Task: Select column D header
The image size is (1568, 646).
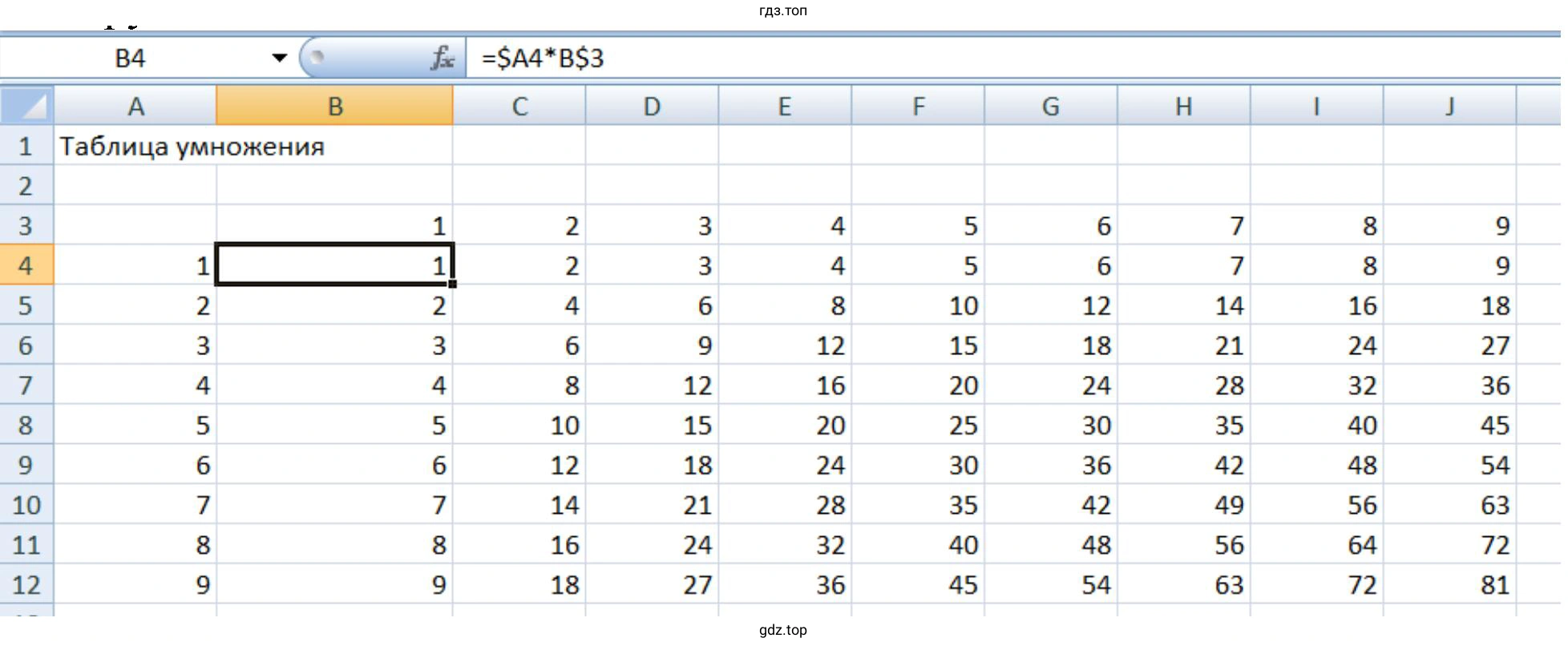Action: (x=652, y=106)
